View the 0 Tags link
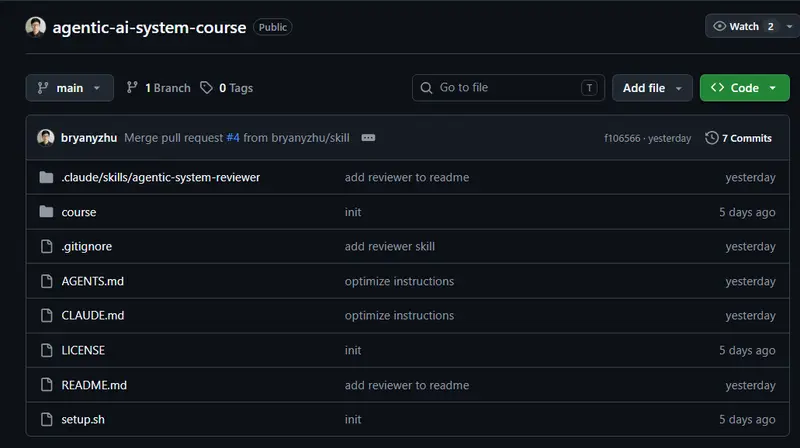Viewport: 800px width, 448px height. point(236,88)
